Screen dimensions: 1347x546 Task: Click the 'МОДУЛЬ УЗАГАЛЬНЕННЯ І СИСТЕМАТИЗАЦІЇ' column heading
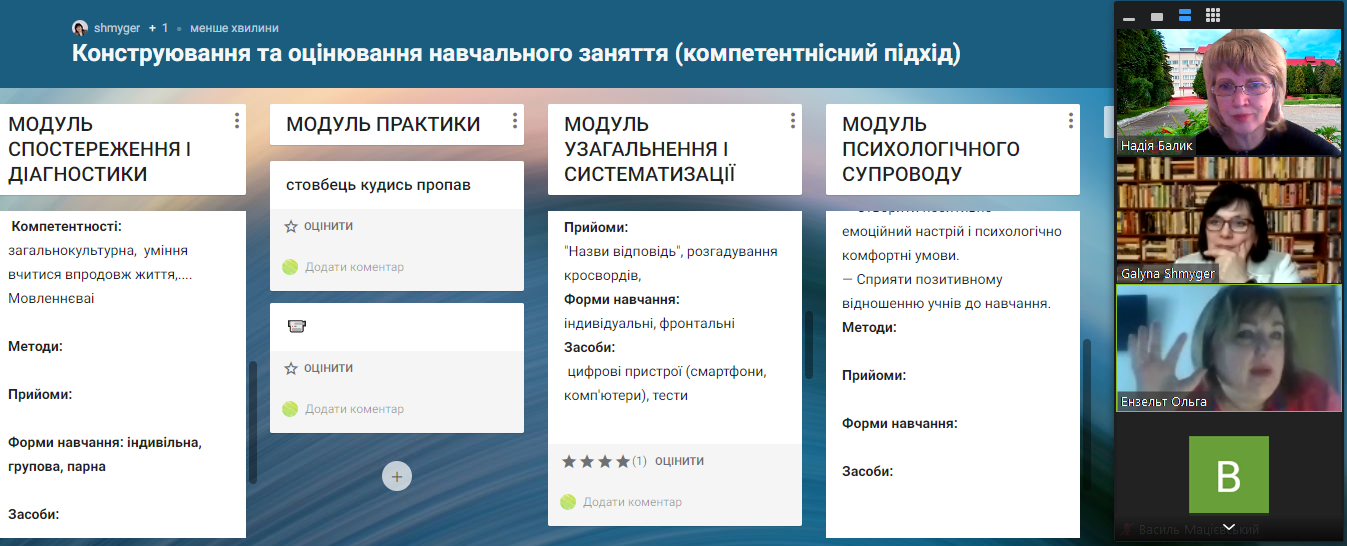pos(650,149)
